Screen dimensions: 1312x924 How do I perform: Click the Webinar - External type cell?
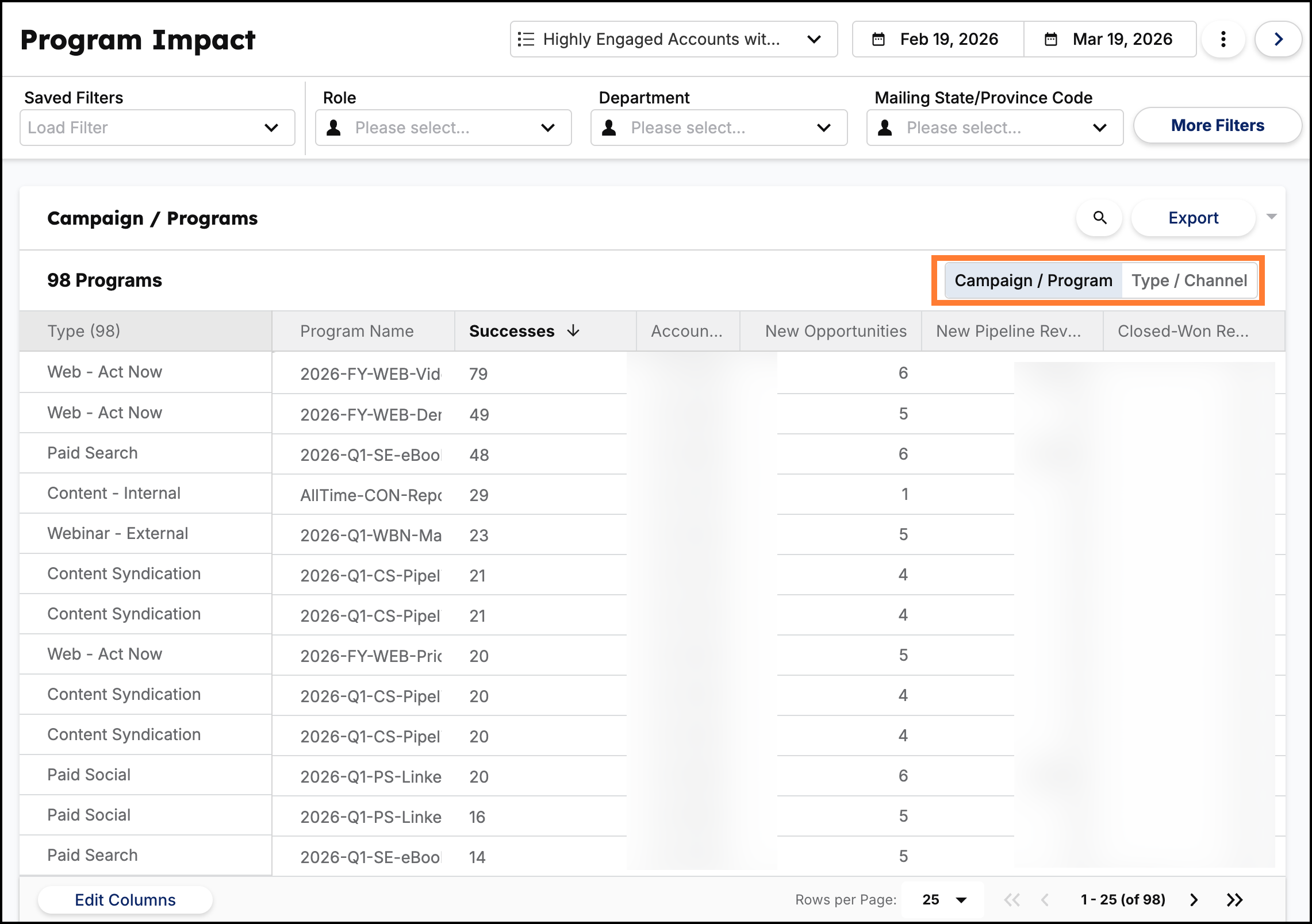[x=145, y=533]
